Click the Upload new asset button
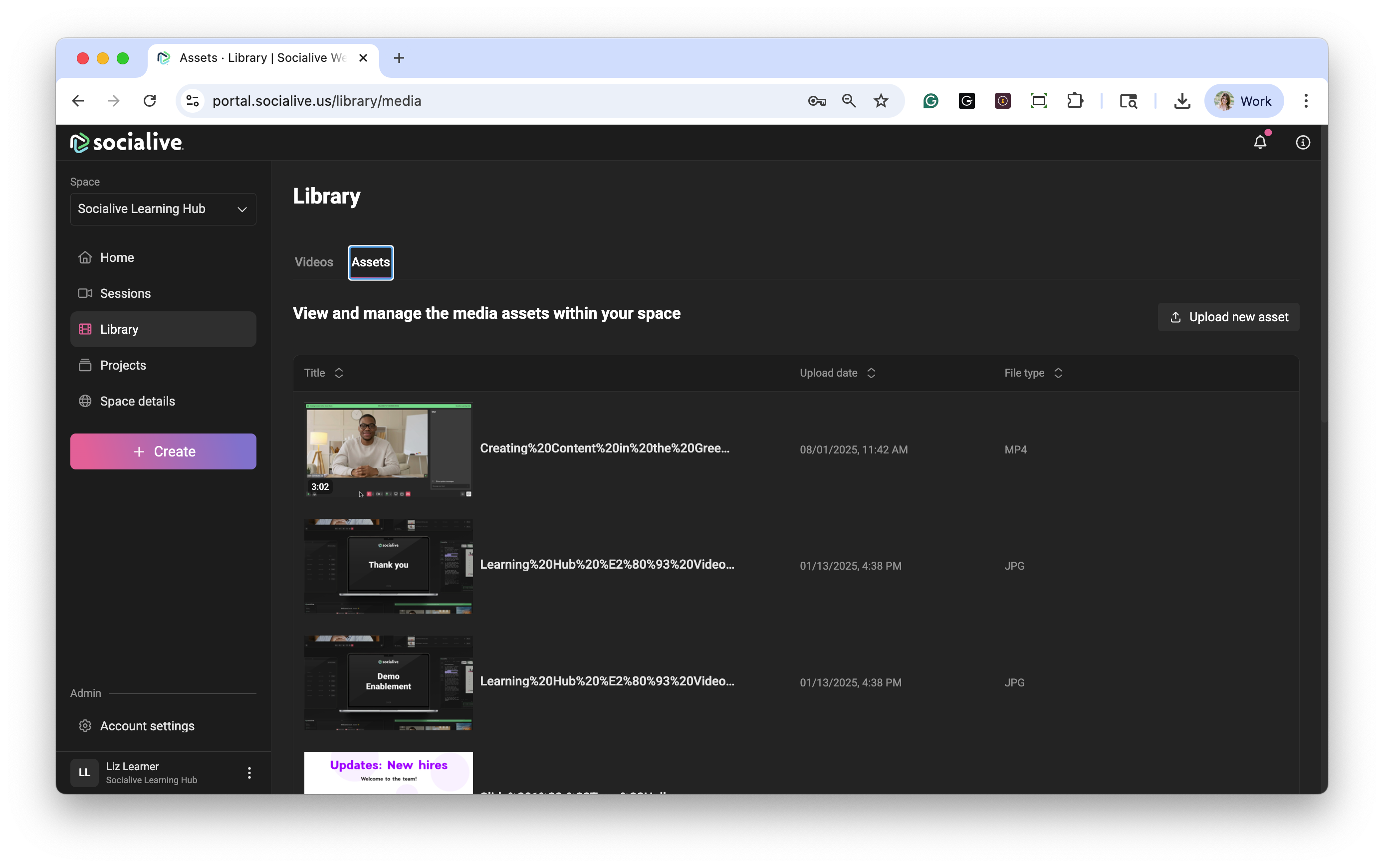The image size is (1384, 868). (x=1228, y=317)
